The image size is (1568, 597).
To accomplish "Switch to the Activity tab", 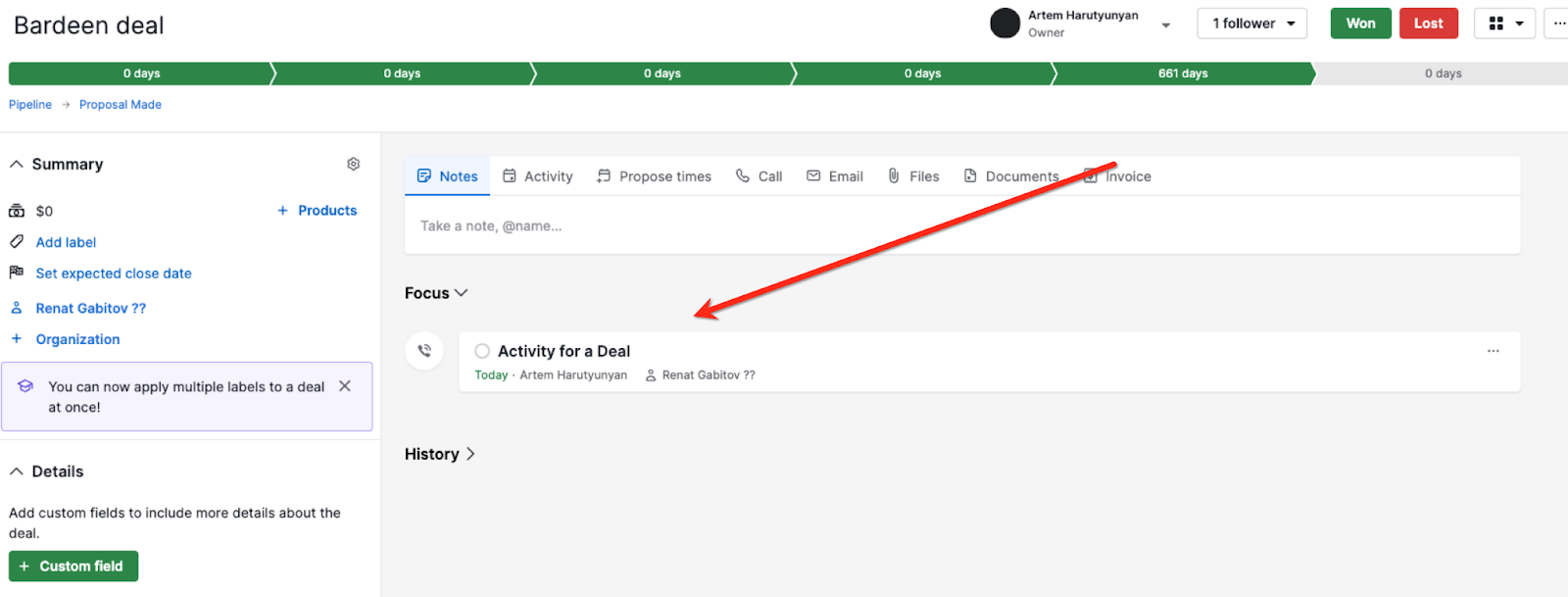I will 538,176.
